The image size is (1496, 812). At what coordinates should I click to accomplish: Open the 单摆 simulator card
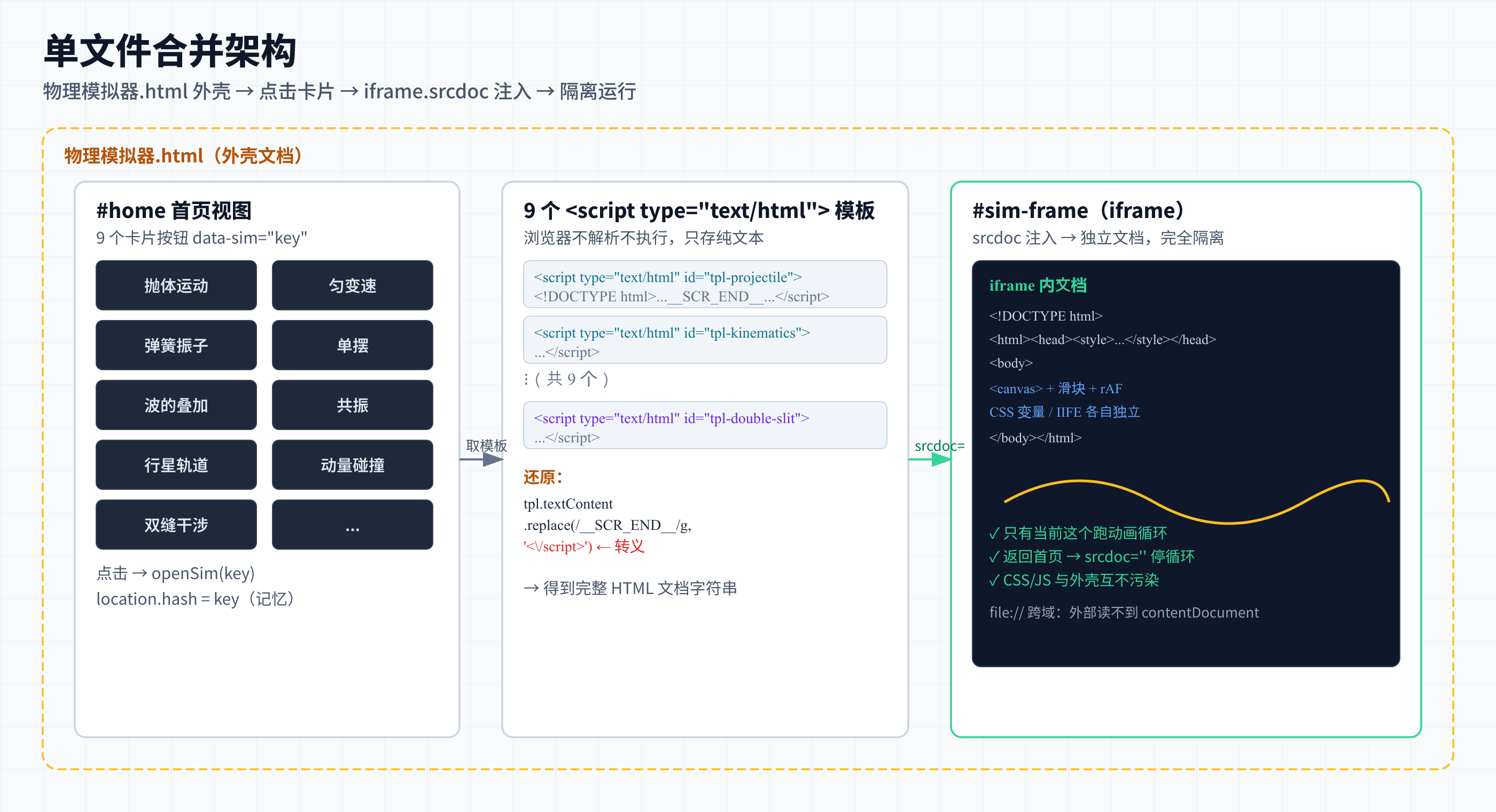(x=353, y=345)
